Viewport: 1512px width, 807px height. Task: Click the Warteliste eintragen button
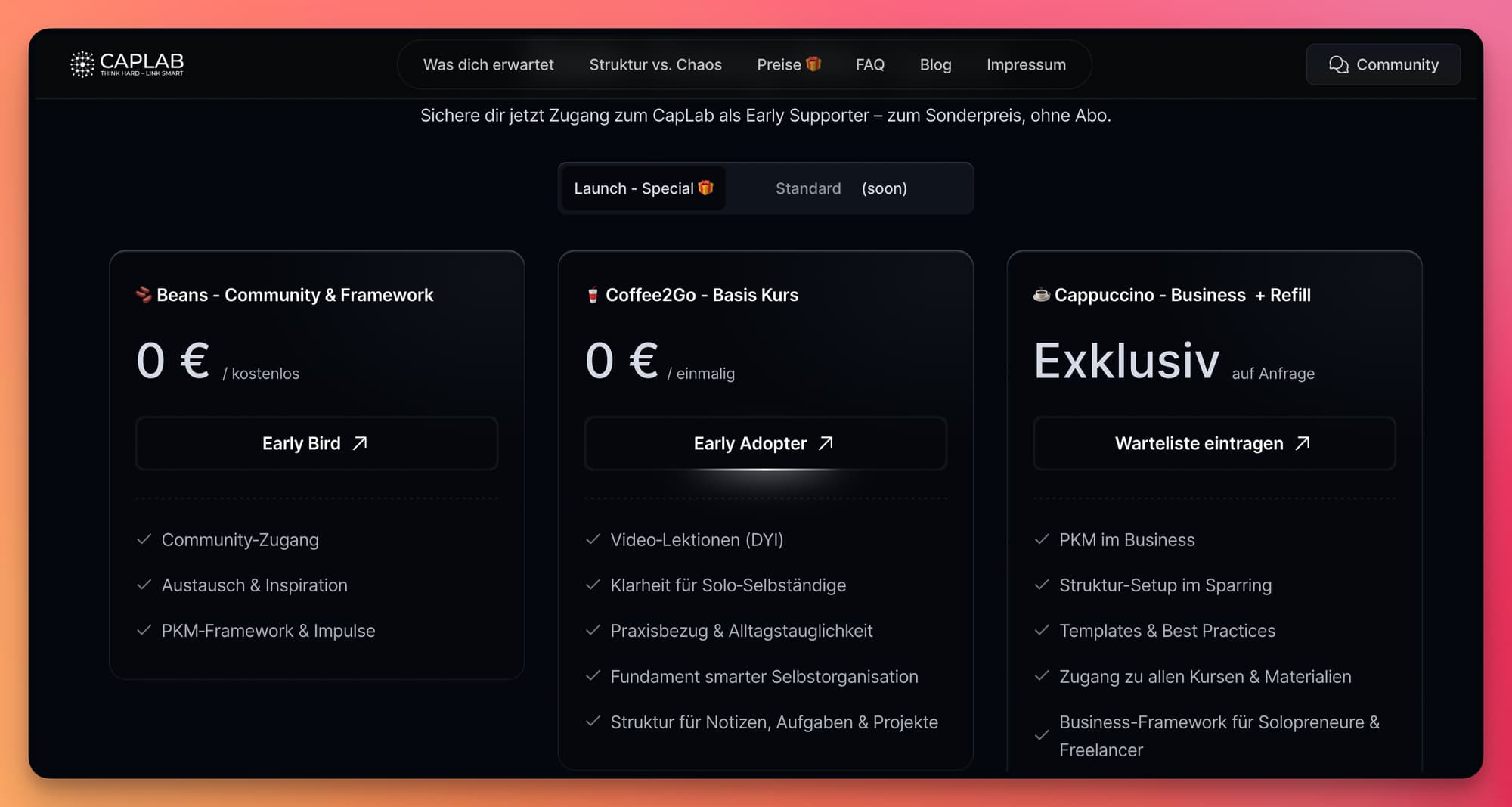coord(1213,443)
